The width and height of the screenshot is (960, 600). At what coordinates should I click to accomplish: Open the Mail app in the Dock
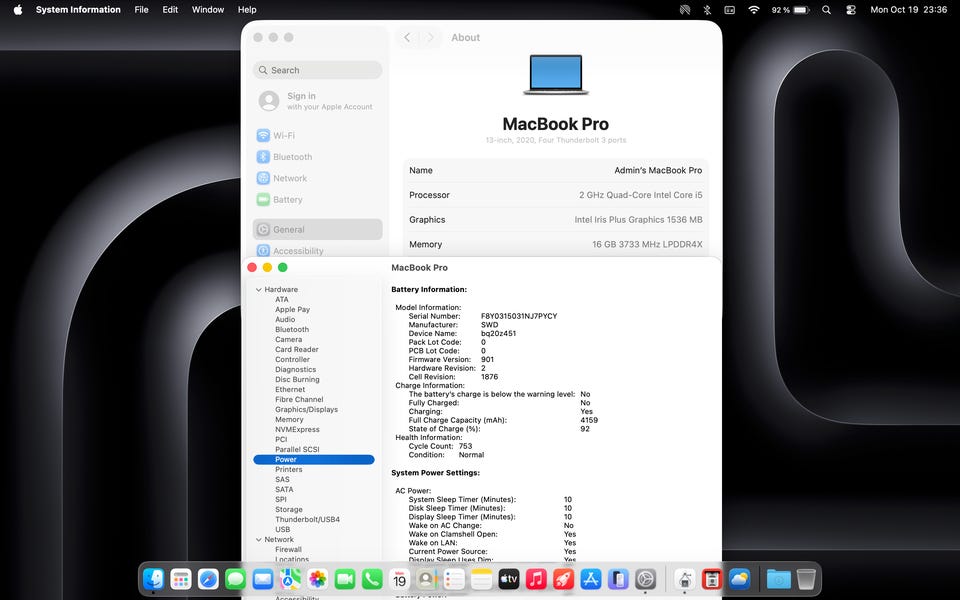(263, 579)
